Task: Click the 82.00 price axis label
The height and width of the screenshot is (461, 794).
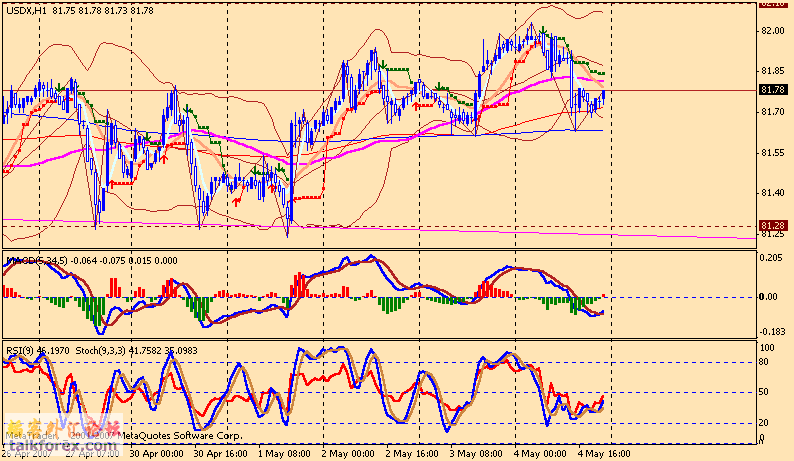Action: click(773, 31)
